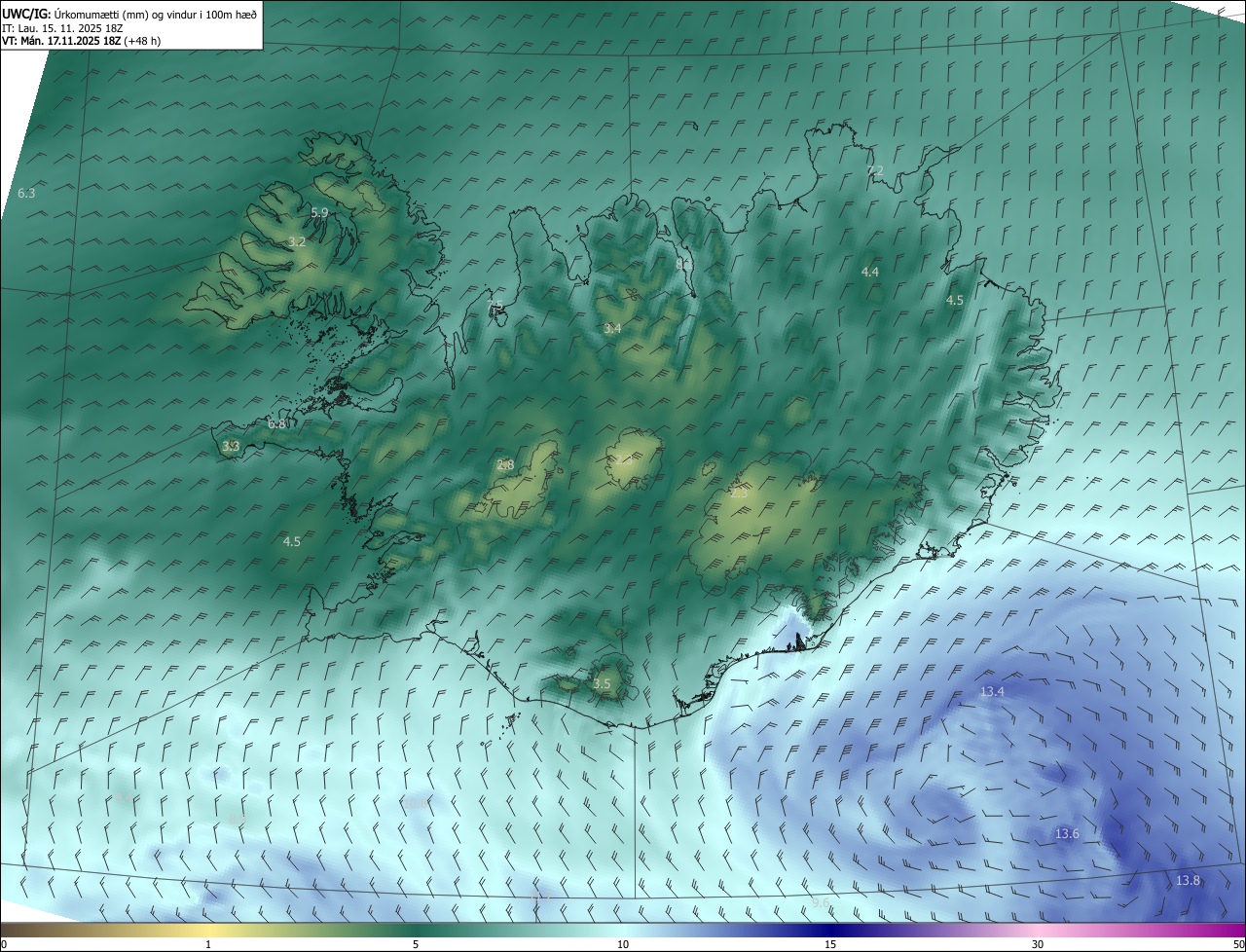Image resolution: width=1246 pixels, height=952 pixels.
Task: Click the 4.4 value label
Action: pos(870,272)
